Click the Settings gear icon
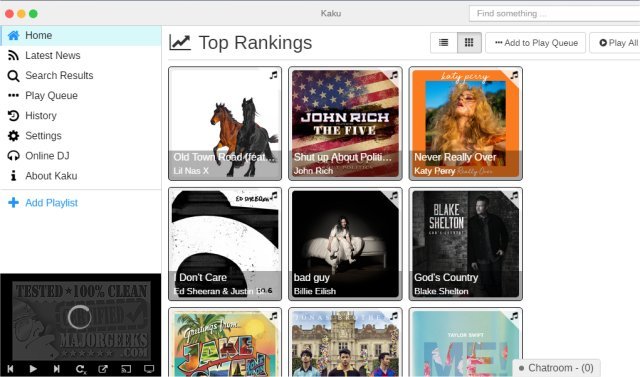 click(13, 136)
